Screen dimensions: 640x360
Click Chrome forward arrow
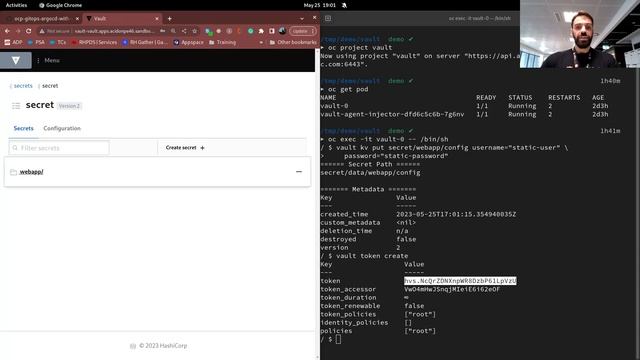18,31
